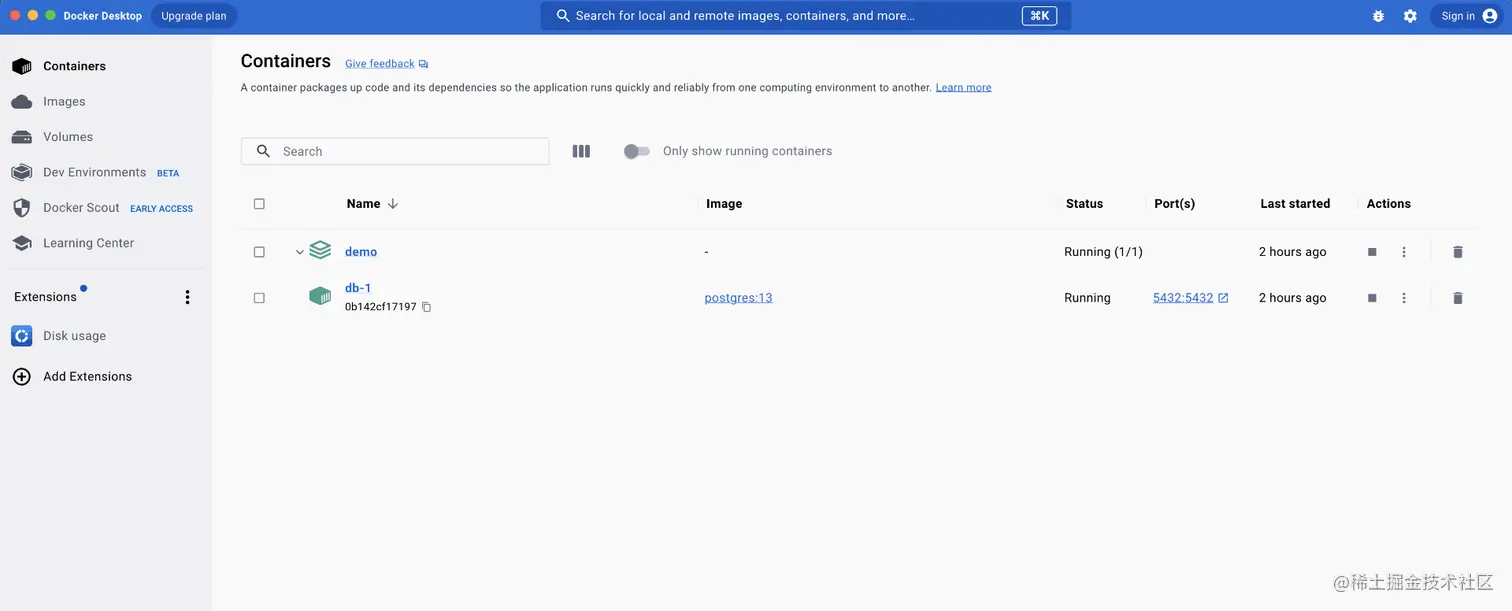Click the Image column header
Viewport: 1512px width, 611px height.
coord(724,204)
